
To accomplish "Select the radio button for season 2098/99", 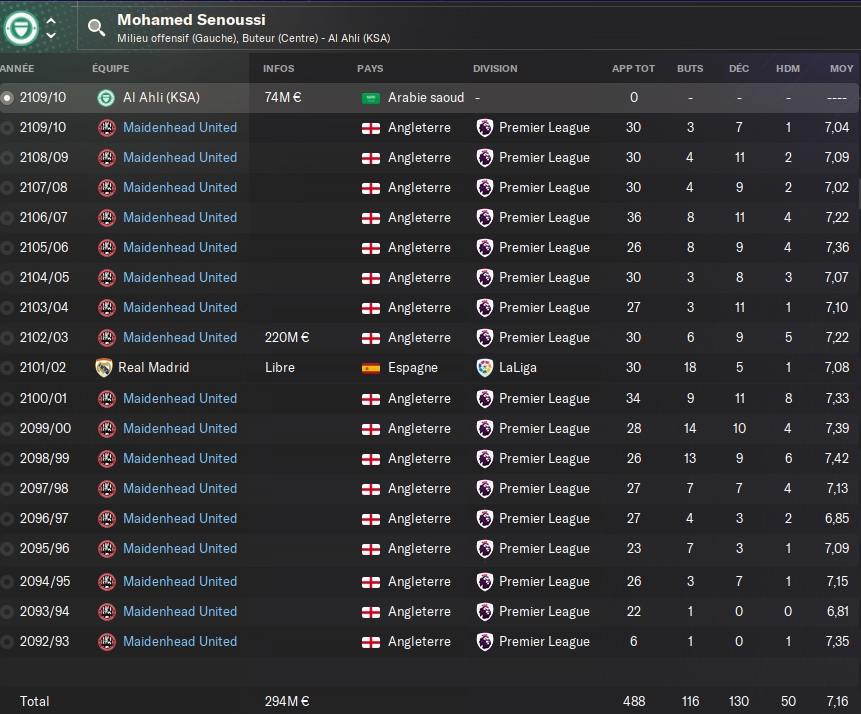I will tap(7, 459).
